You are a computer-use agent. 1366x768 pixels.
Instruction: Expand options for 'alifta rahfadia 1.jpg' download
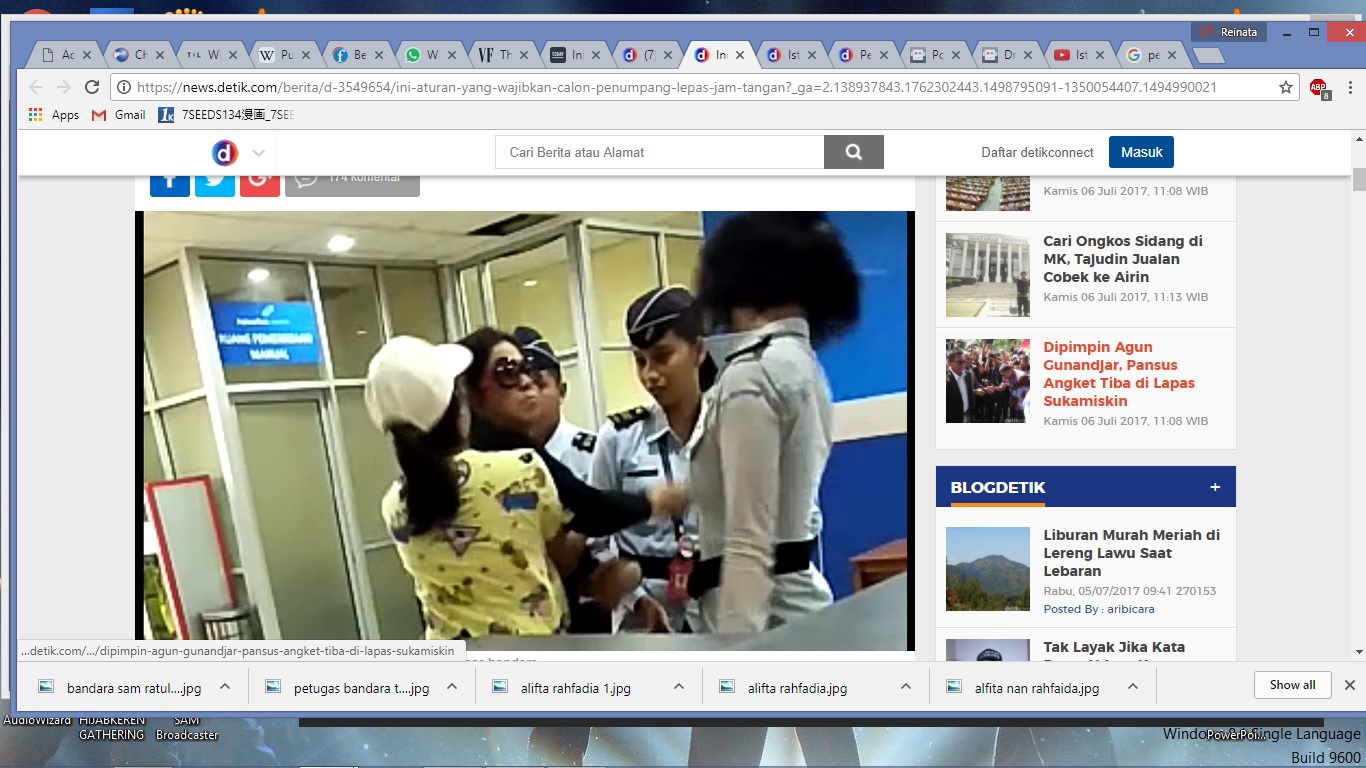[679, 686]
